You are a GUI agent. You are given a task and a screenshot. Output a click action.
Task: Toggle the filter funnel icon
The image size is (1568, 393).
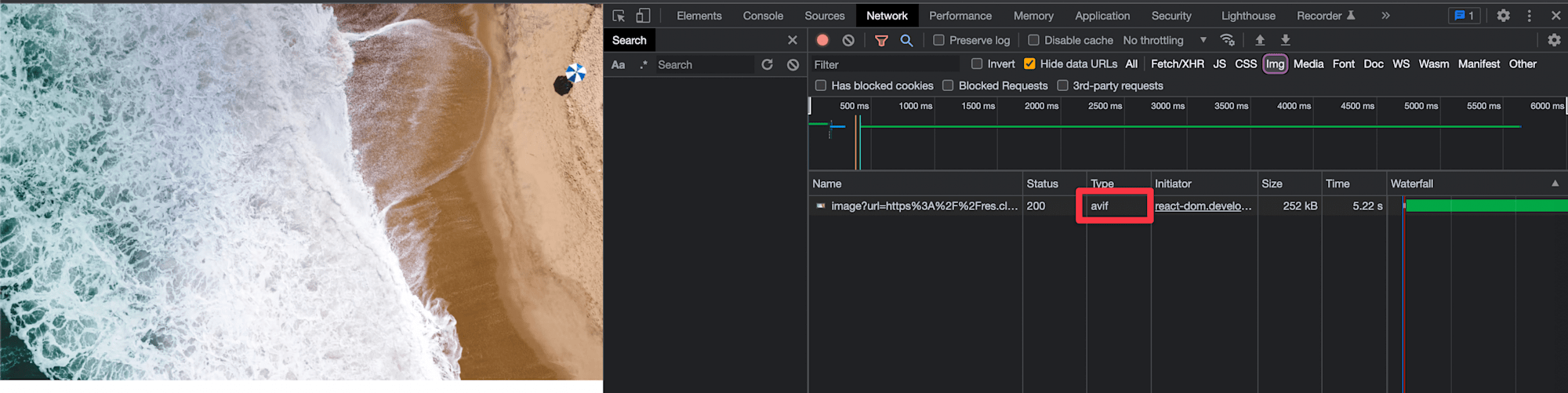point(881,40)
